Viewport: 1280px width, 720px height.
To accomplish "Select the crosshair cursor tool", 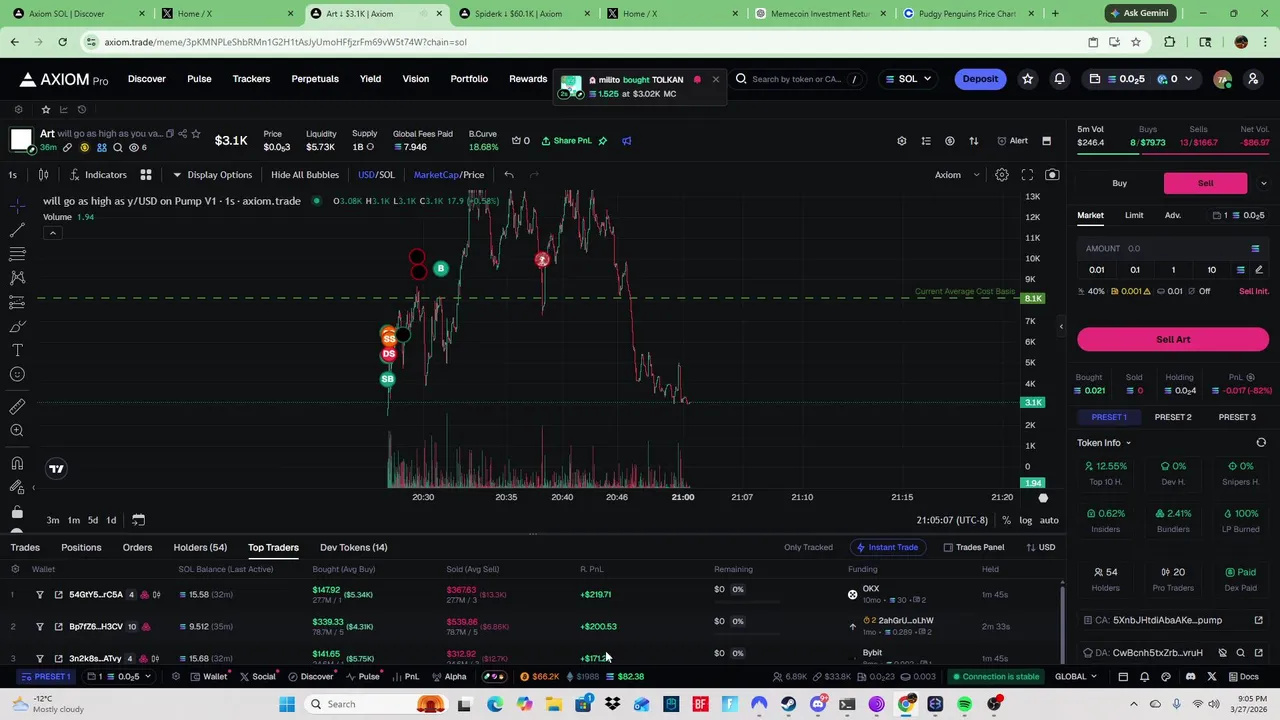I will point(17,205).
